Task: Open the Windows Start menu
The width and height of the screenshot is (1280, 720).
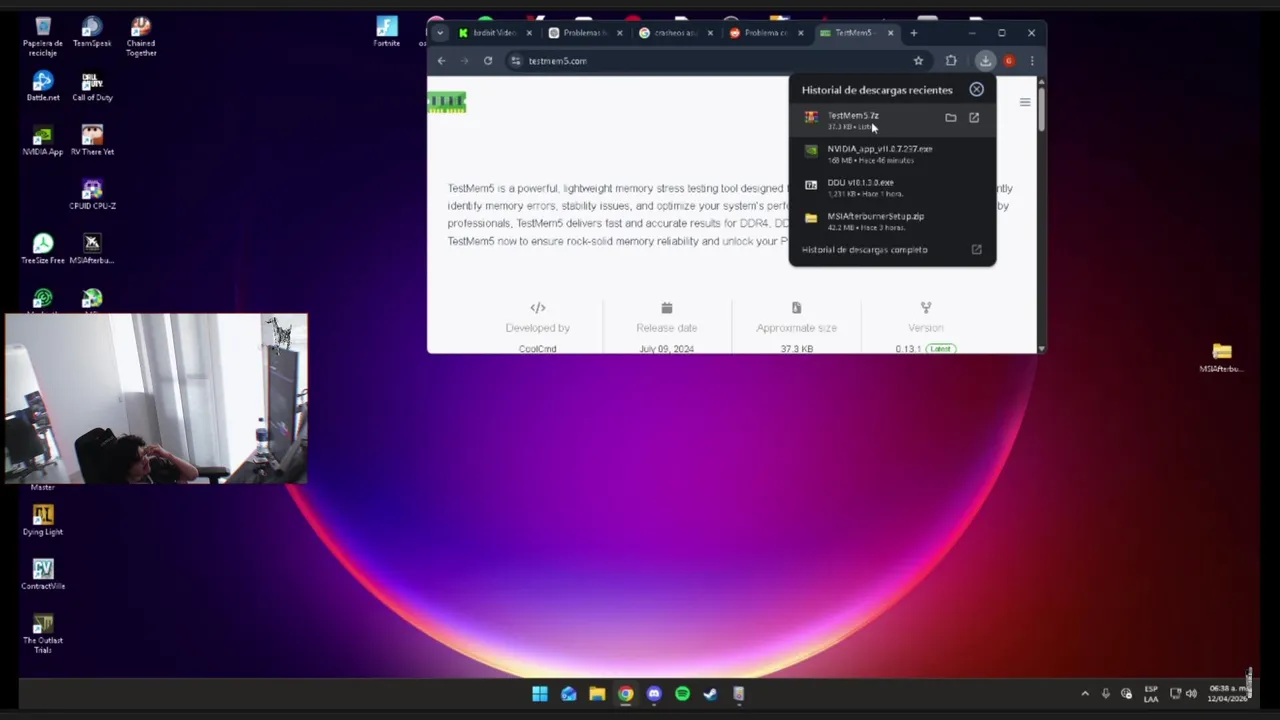Action: [540, 694]
